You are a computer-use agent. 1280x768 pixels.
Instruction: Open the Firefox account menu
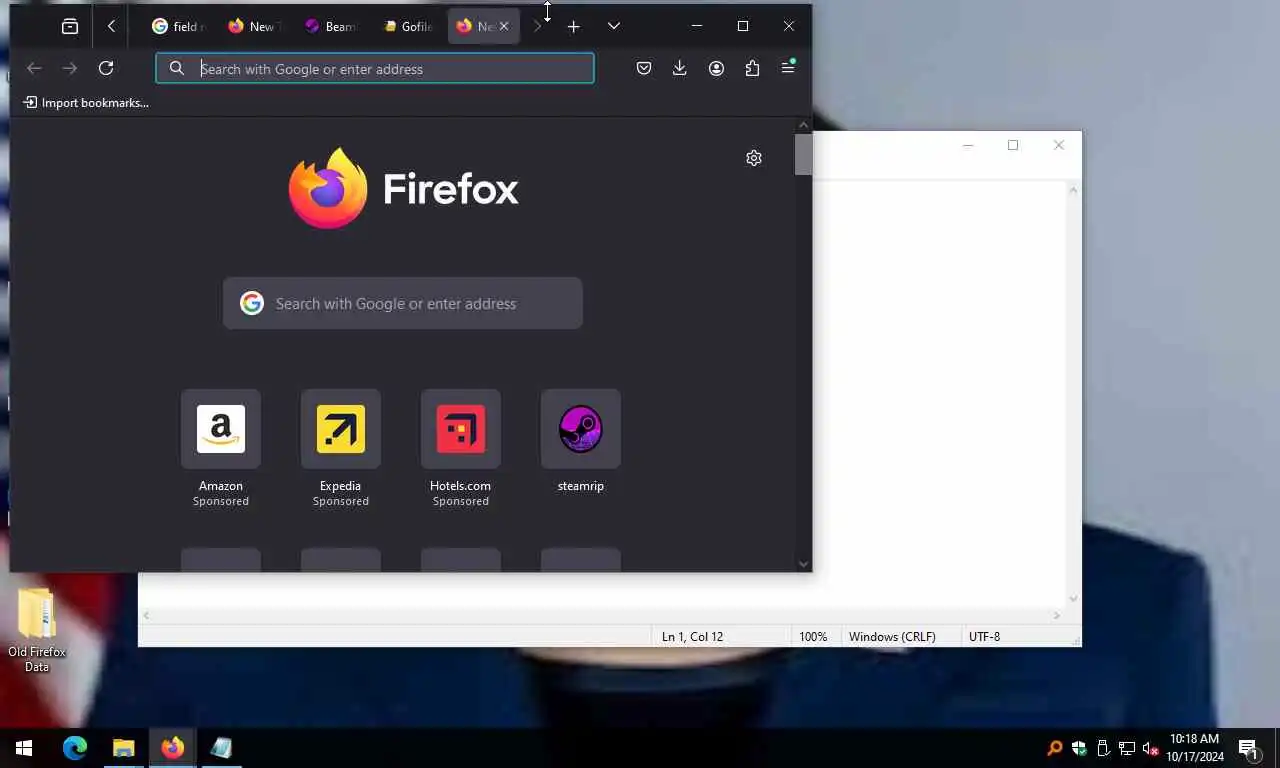[716, 68]
